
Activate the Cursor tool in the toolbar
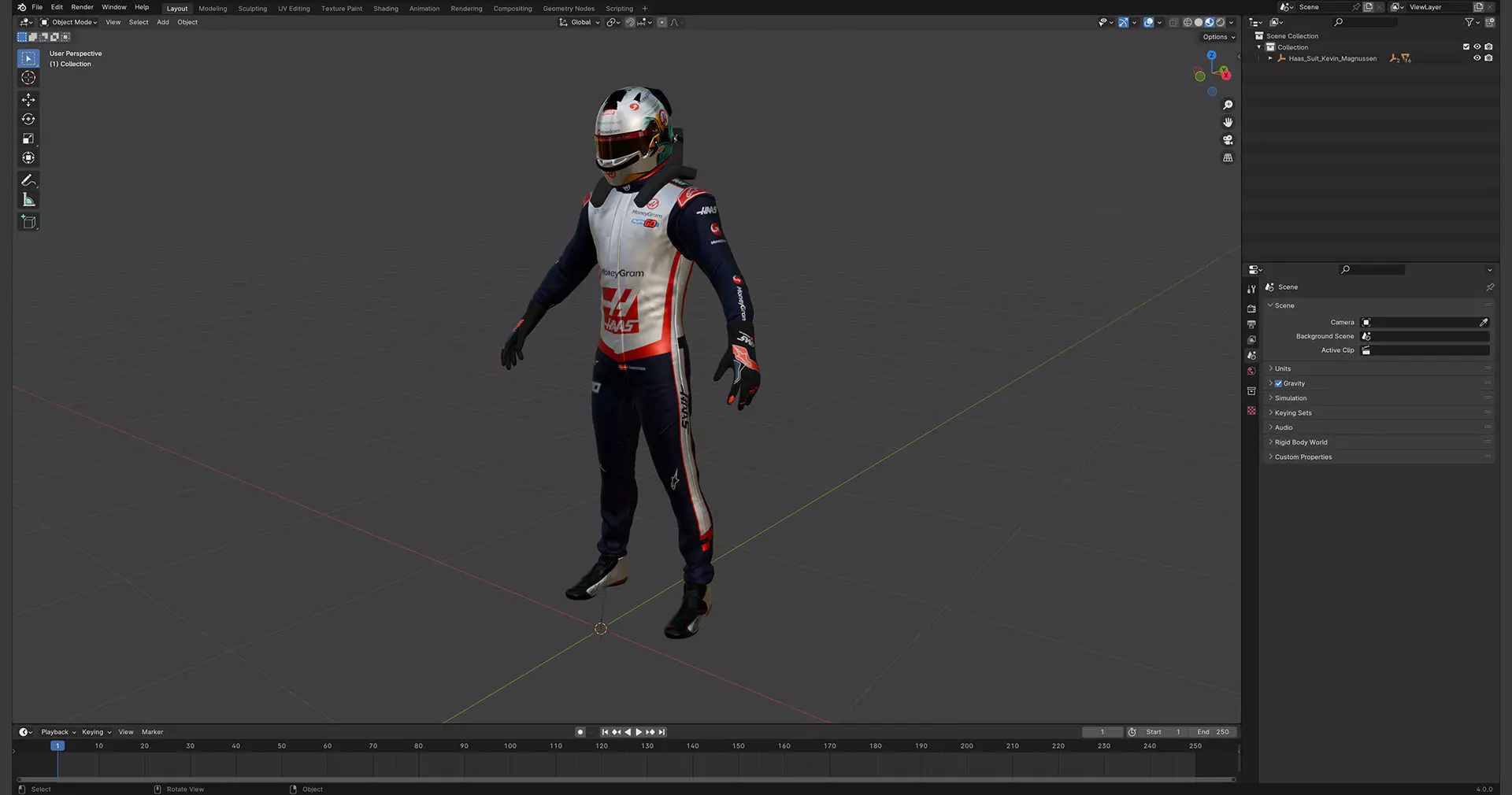point(28,78)
